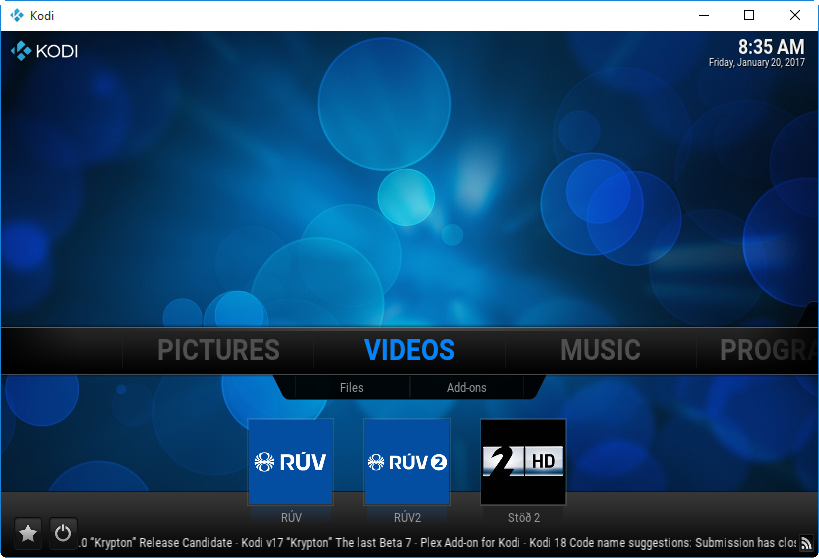
Task: Open Favourites with the star icon
Action: click(x=28, y=533)
